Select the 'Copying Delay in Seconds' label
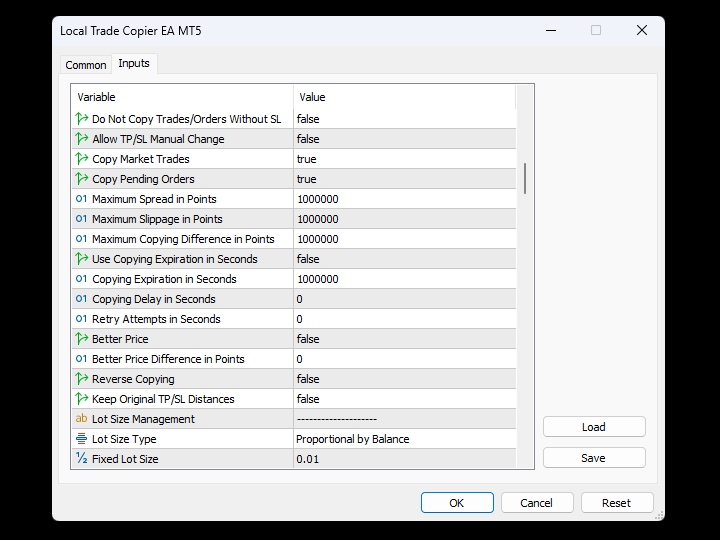 click(153, 299)
